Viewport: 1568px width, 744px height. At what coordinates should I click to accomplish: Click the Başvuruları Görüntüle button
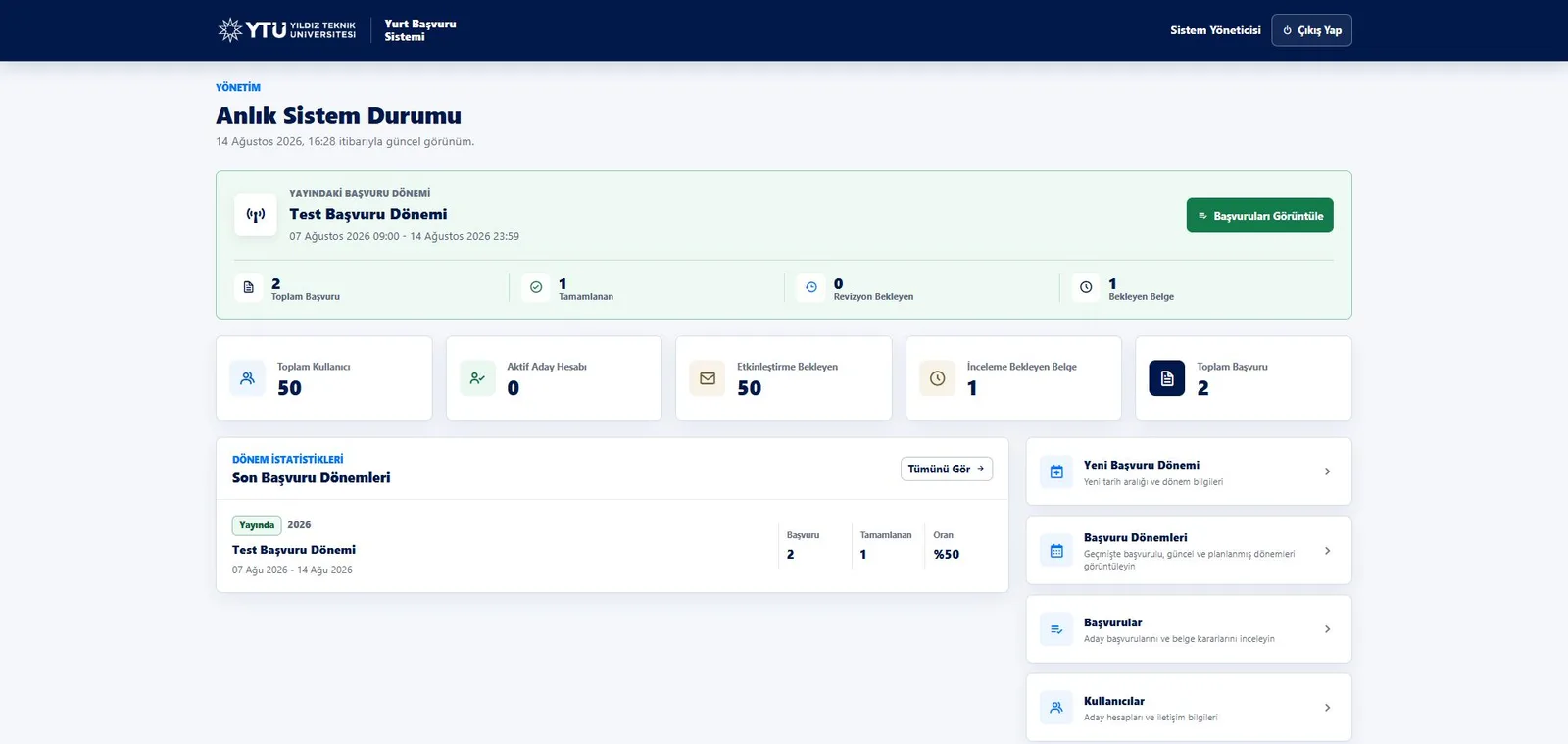[x=1259, y=216]
